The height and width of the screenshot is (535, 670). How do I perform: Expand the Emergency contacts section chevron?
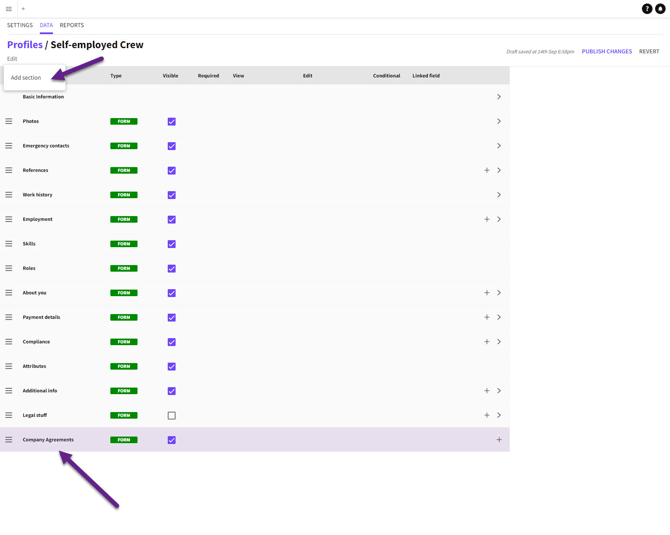tap(499, 146)
